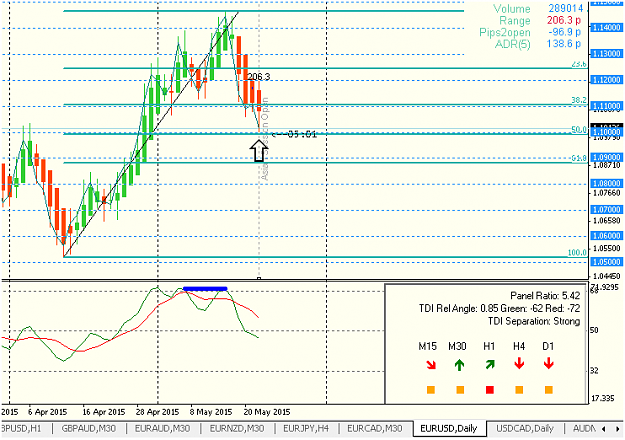
Task: Click the red square under H1
Action: (490, 390)
